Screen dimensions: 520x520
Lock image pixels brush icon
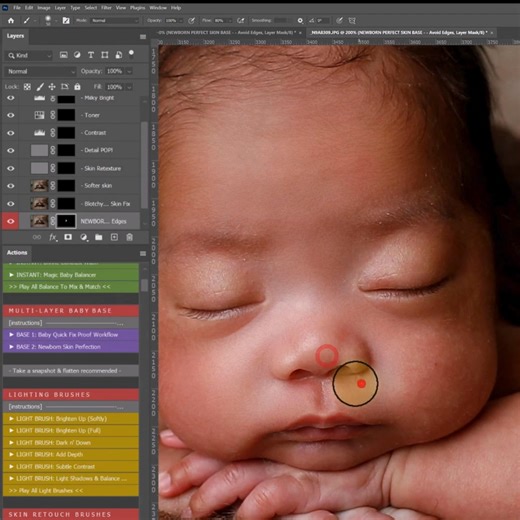point(40,87)
